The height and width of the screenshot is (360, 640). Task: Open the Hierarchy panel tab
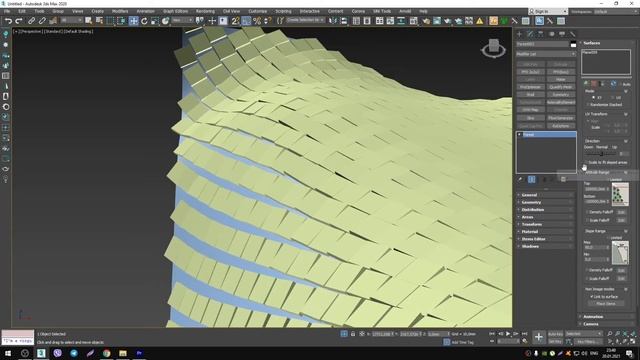click(x=540, y=34)
